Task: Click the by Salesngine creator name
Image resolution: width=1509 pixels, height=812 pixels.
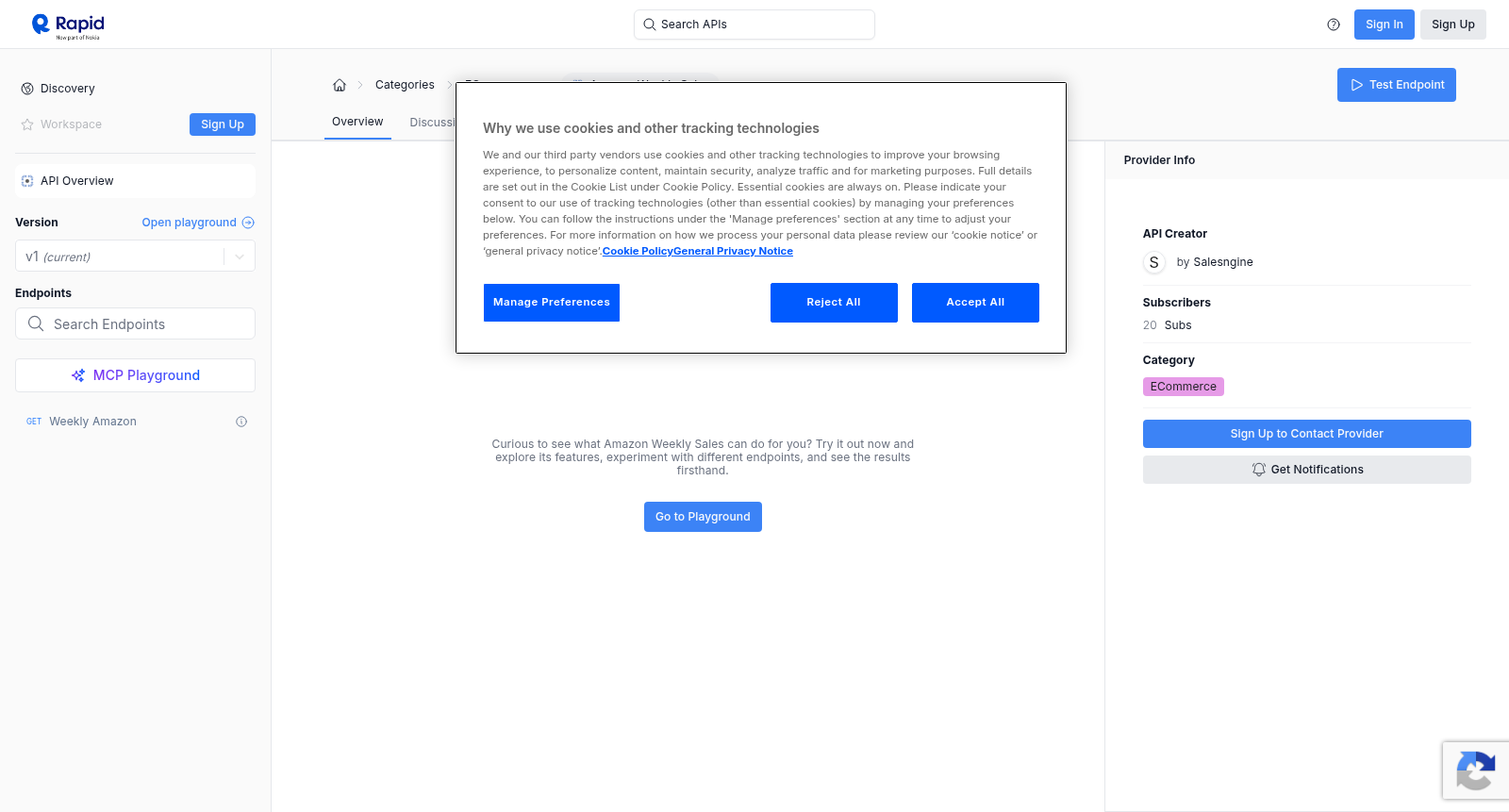Action: [1215, 262]
